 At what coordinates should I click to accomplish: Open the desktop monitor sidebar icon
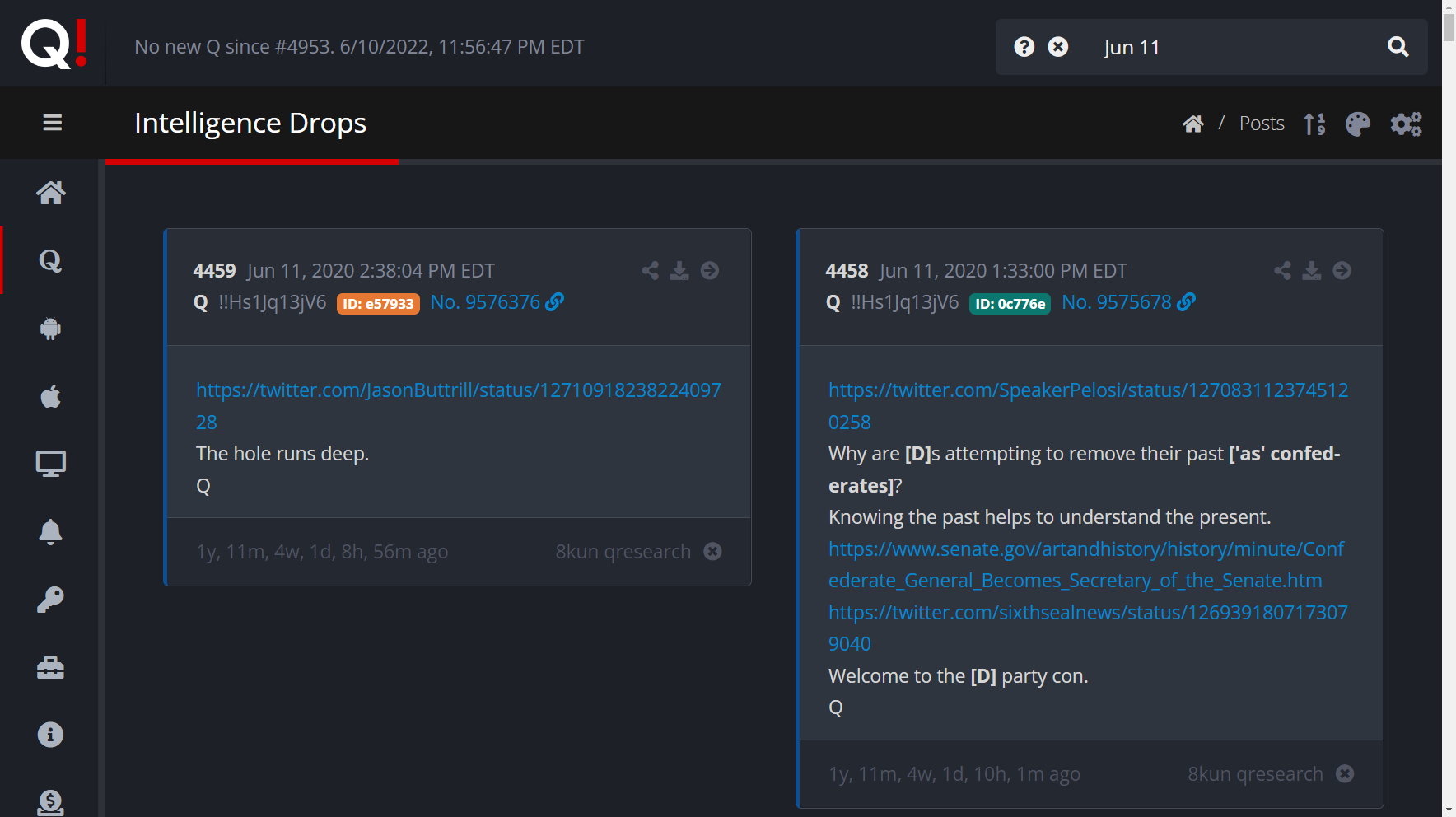[x=50, y=464]
